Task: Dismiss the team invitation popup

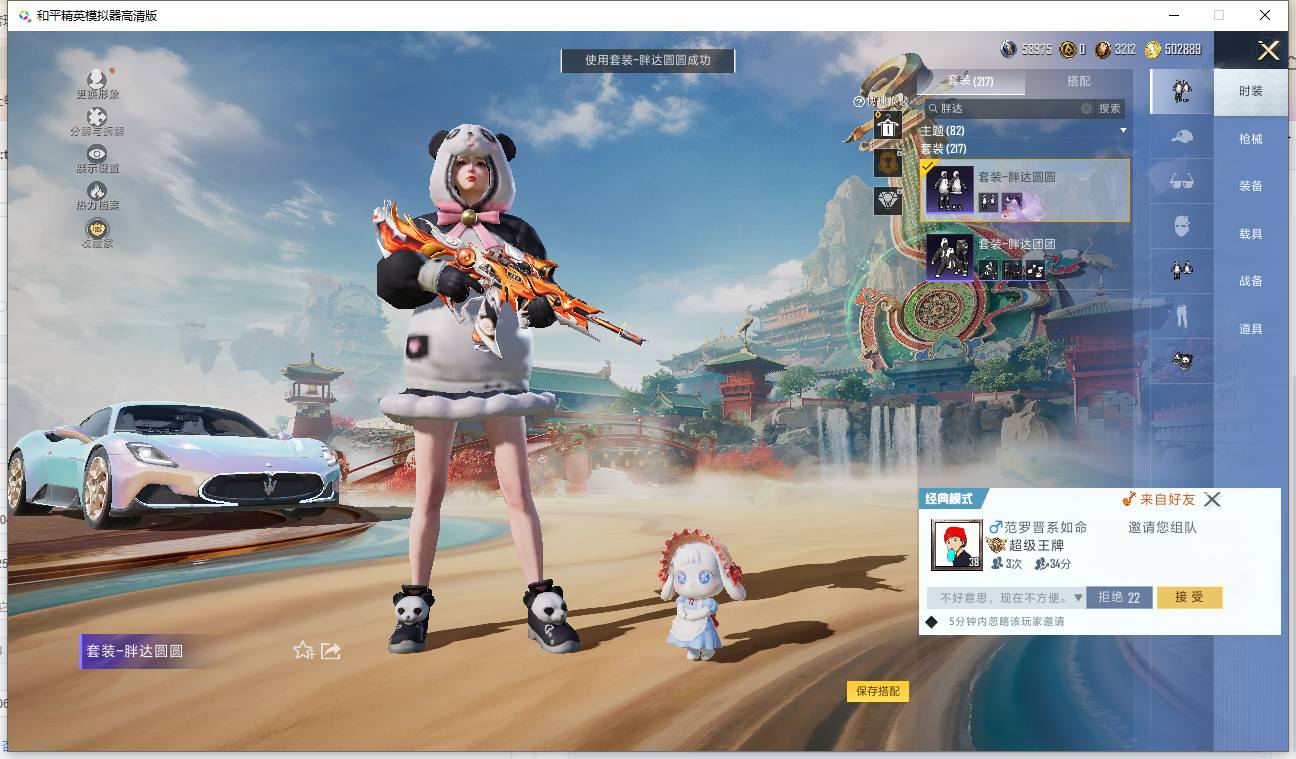Action: pos(1212,499)
